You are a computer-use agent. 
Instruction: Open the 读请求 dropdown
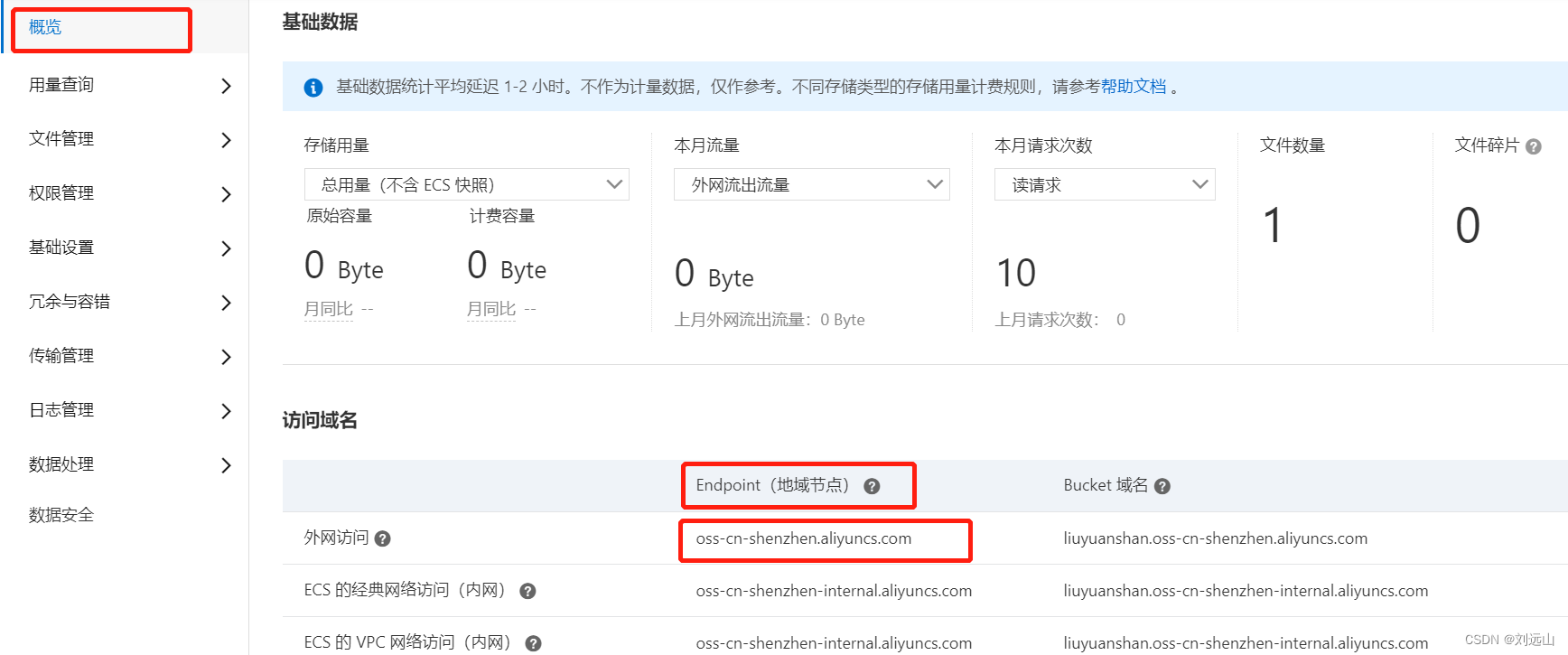(x=1105, y=184)
